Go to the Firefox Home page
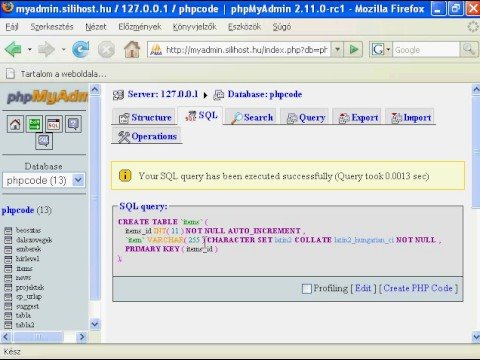 132,49
